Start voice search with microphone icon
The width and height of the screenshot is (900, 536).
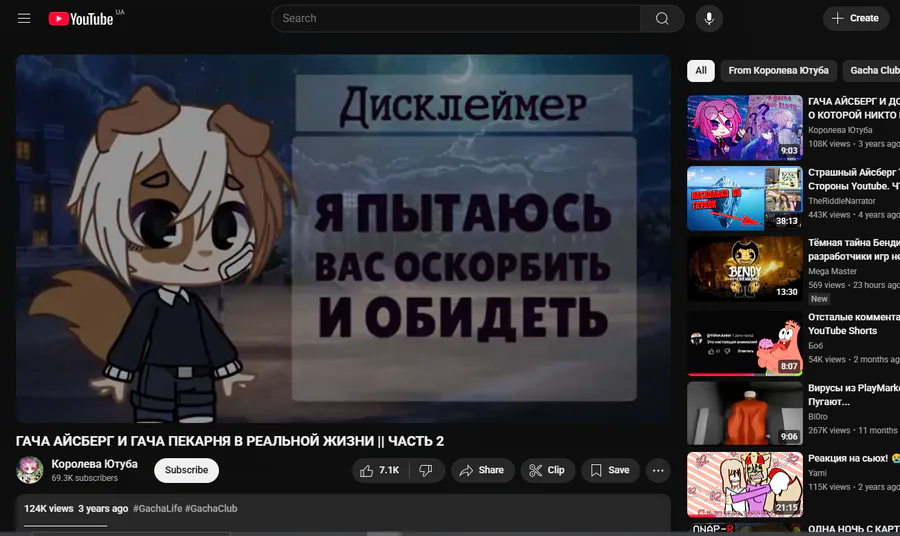(709, 18)
